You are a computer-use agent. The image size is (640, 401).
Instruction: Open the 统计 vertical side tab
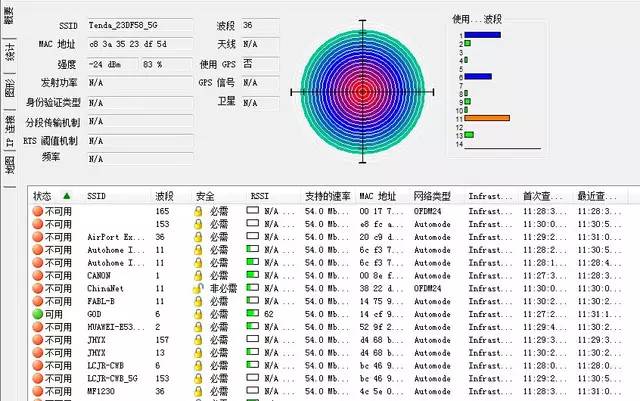click(10, 52)
